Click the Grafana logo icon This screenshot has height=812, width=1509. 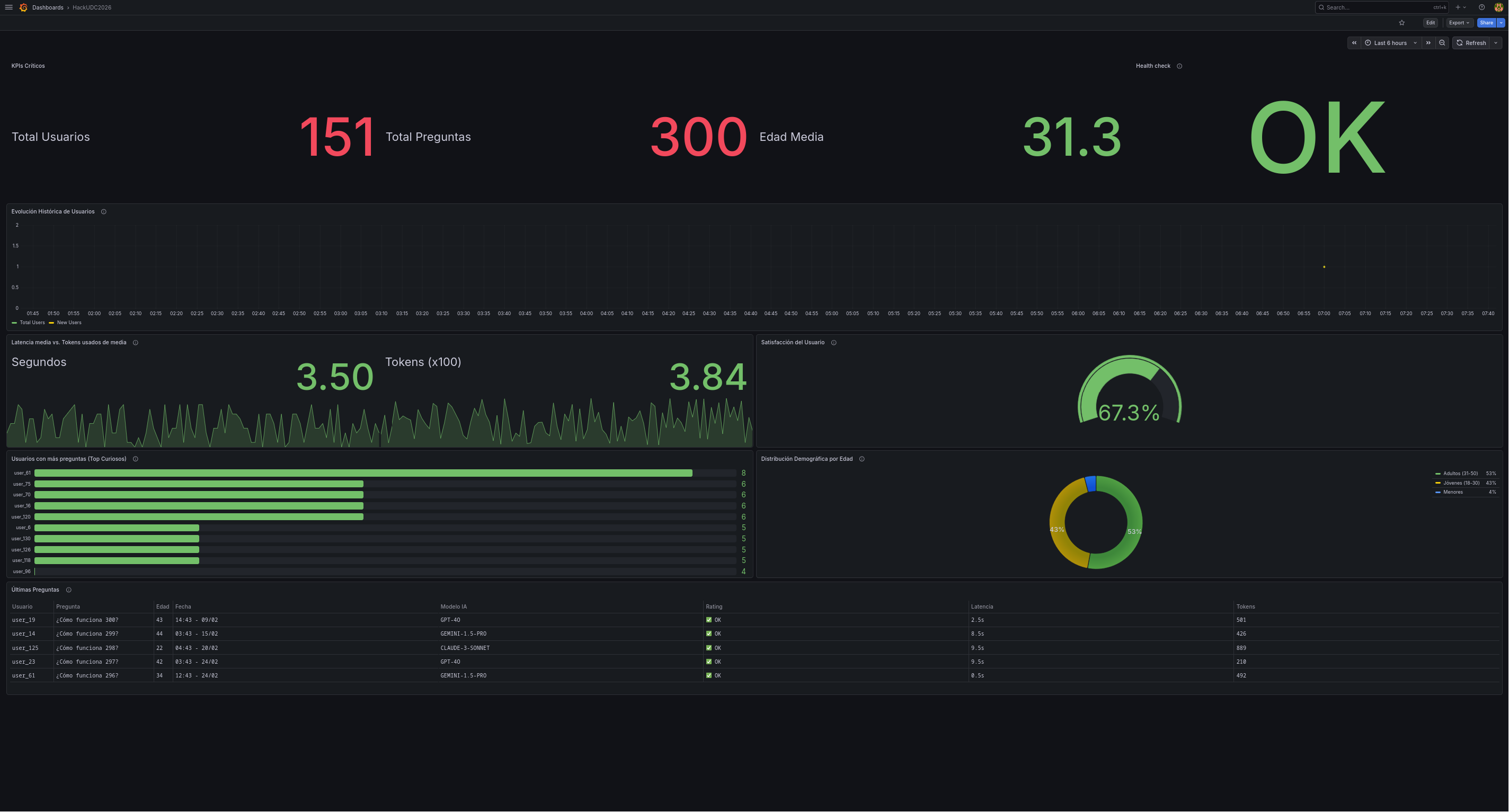click(23, 7)
